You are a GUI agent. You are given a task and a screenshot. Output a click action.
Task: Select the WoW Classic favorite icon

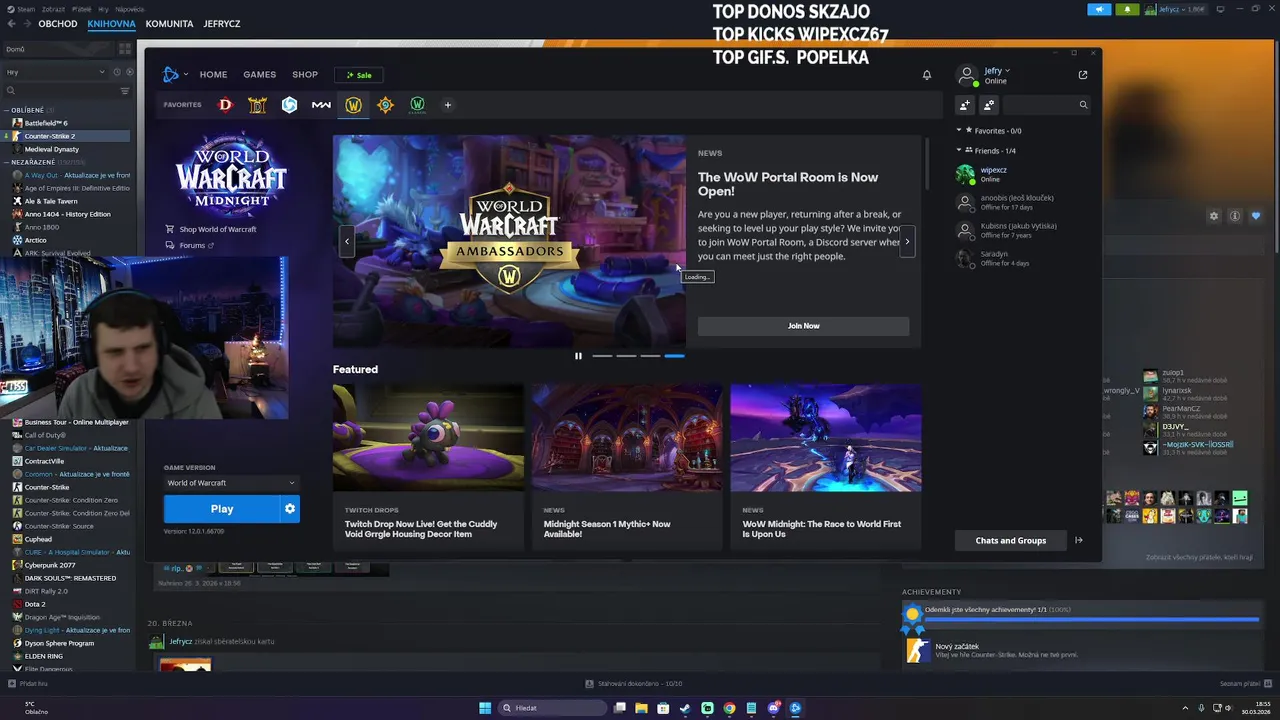click(x=417, y=105)
